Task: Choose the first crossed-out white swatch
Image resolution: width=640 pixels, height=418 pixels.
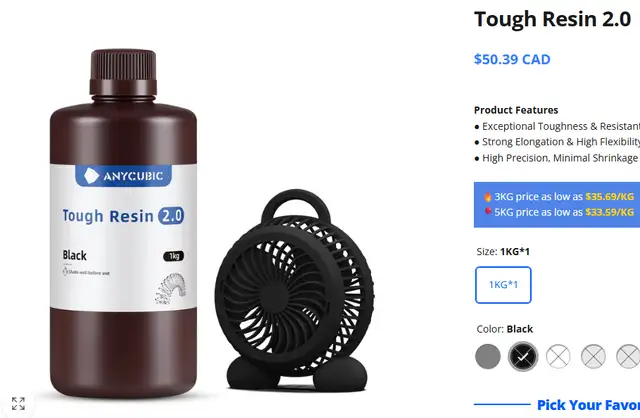Action: pos(558,356)
